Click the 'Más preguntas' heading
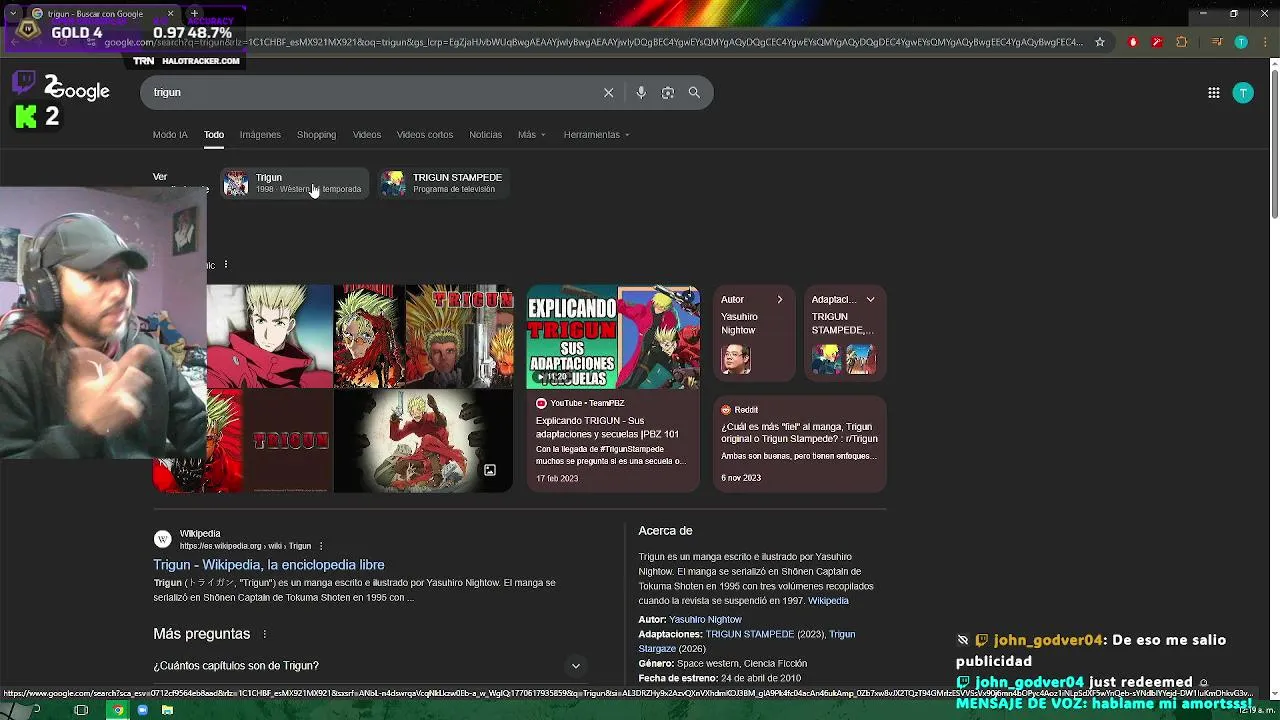Viewport: 1280px width, 720px height. point(202,634)
